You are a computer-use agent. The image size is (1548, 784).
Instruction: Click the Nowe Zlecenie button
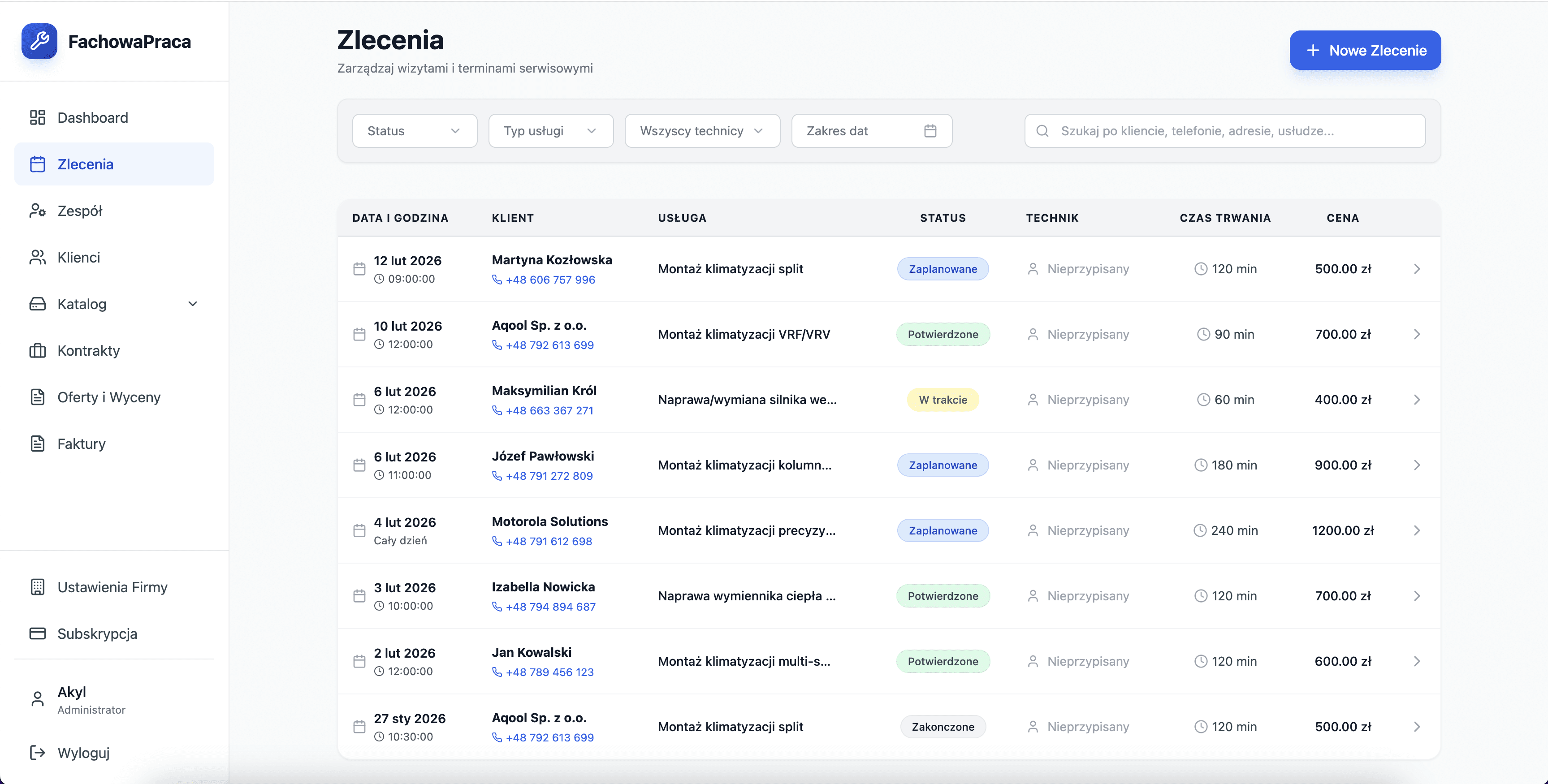[1364, 51]
